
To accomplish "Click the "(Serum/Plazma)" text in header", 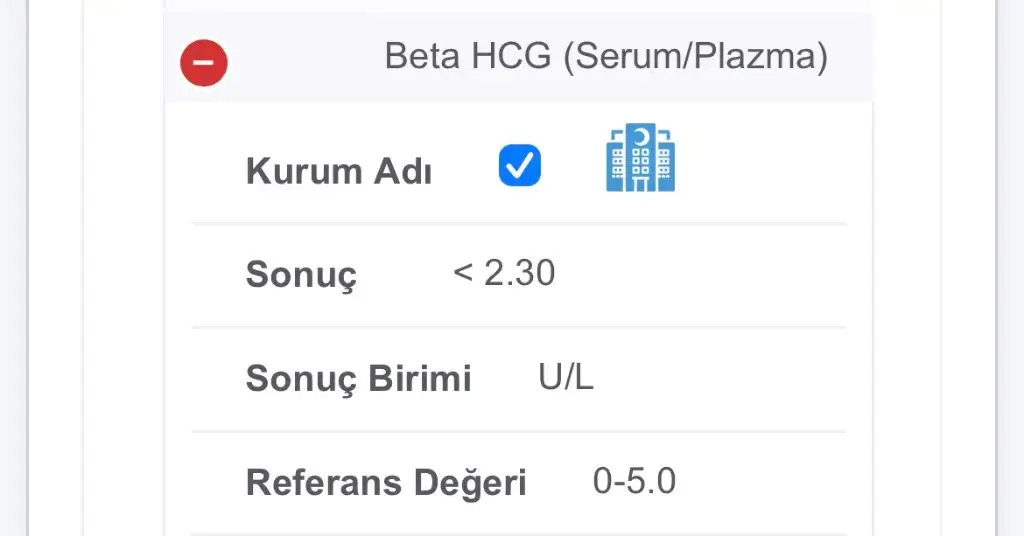I will click(x=696, y=57).
